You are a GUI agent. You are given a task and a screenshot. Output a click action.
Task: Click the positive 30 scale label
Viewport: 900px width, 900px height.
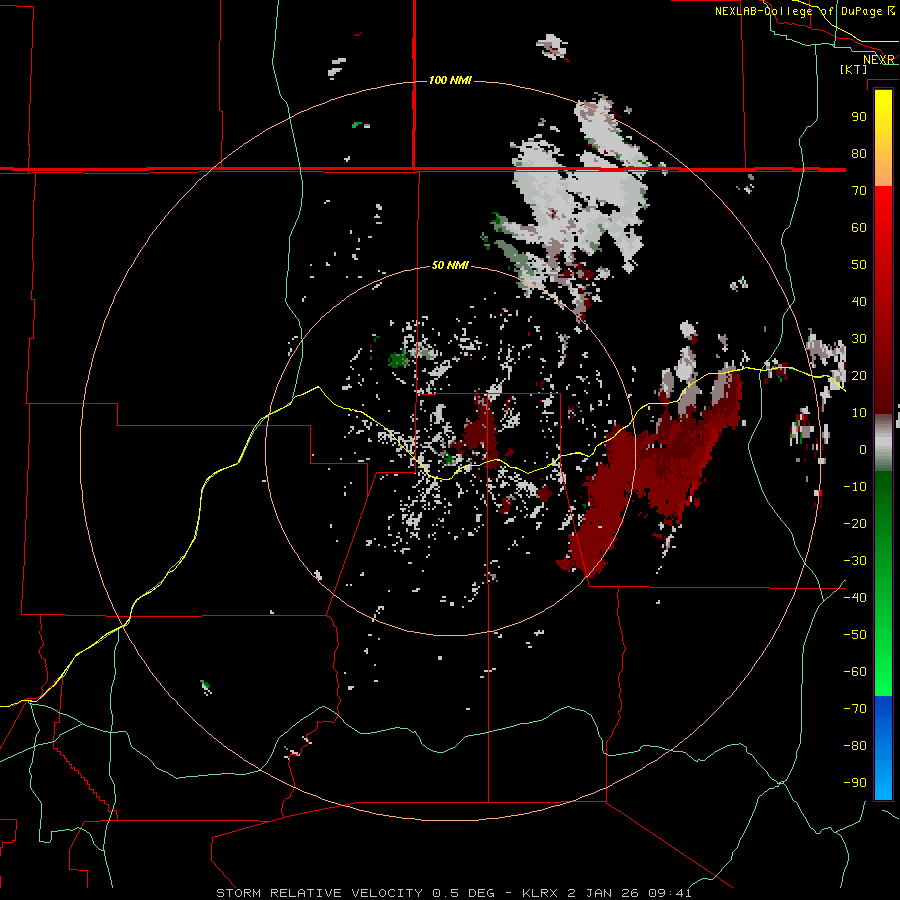859,339
